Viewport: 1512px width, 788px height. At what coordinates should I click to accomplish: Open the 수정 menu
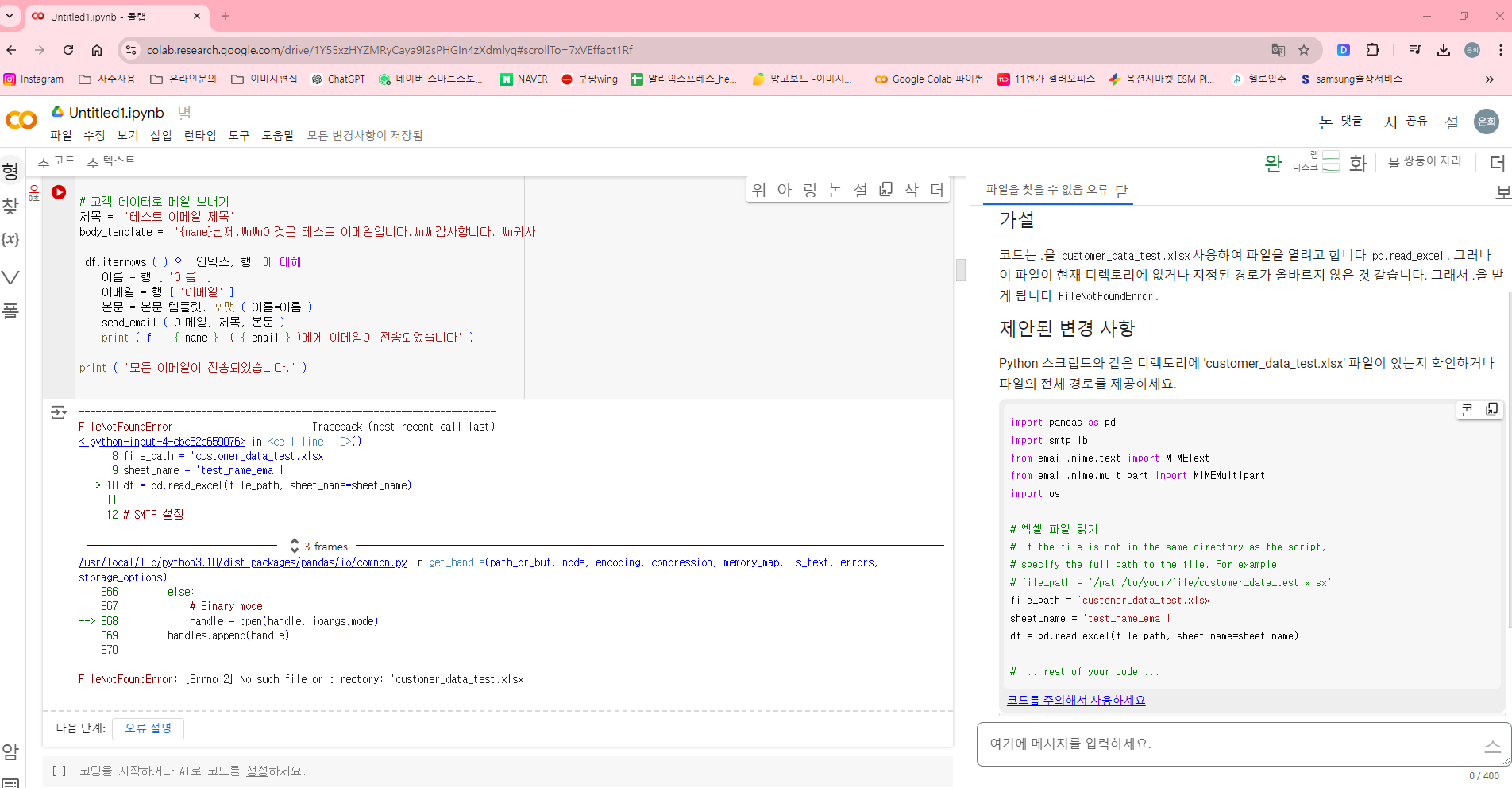(x=94, y=135)
